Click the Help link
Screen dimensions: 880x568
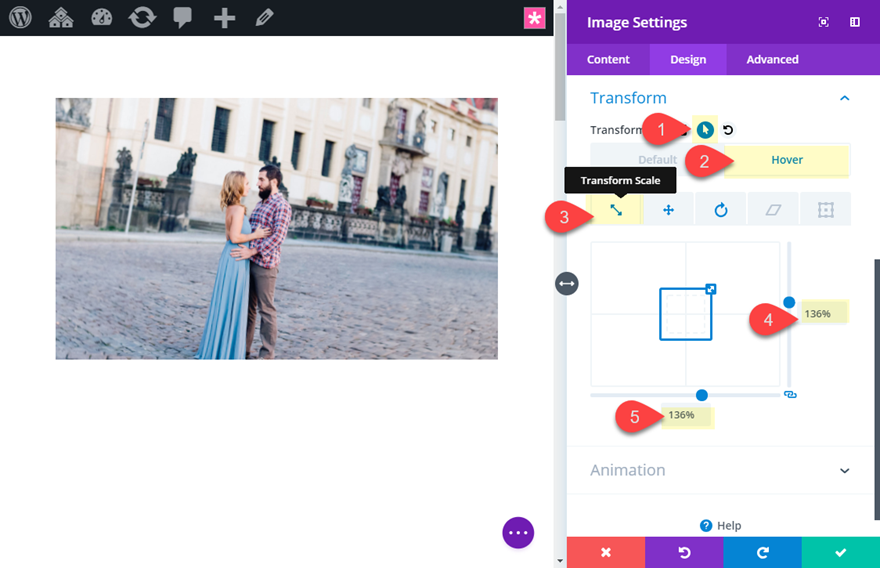tap(720, 526)
